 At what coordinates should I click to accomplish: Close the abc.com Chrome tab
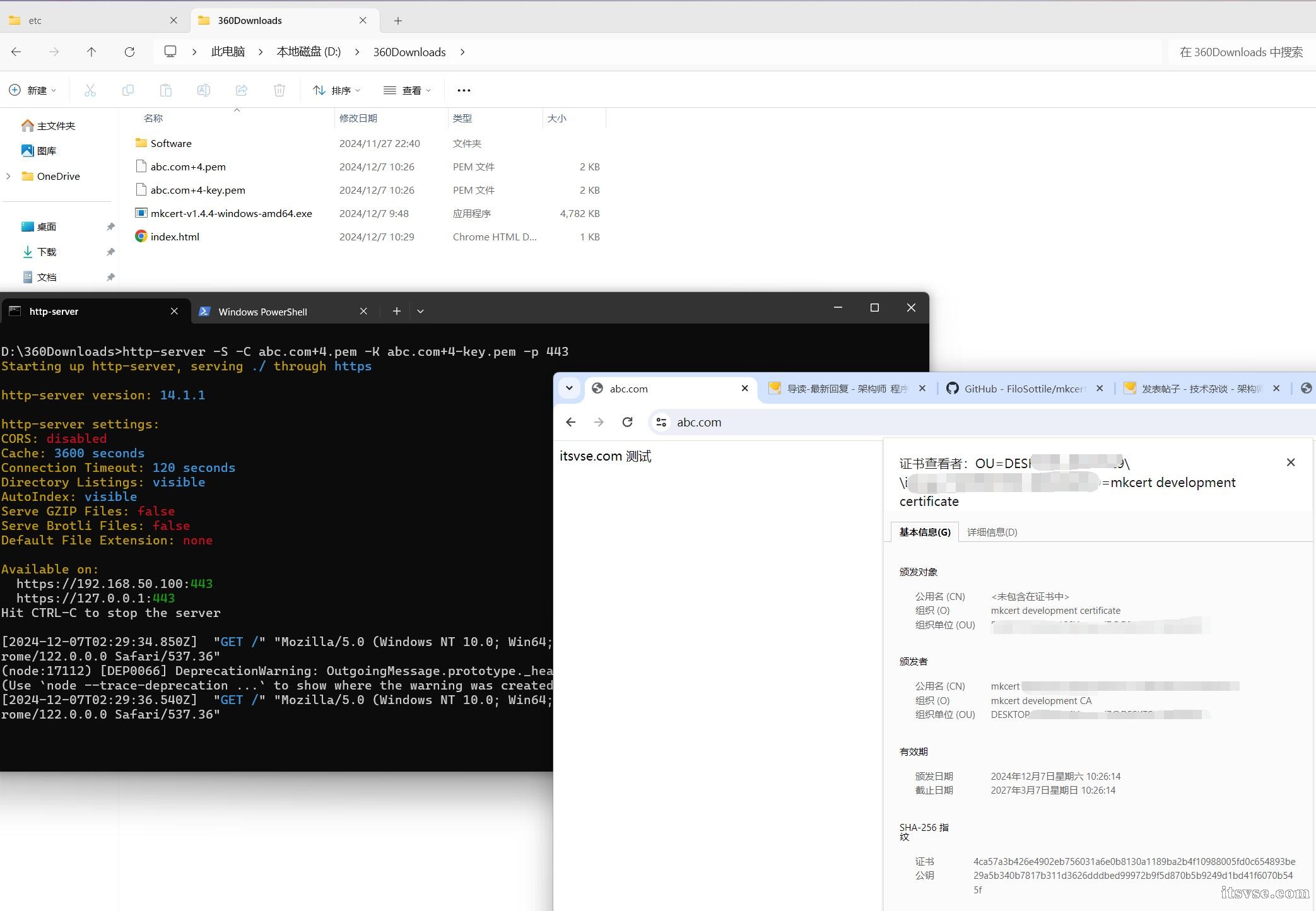tap(744, 389)
